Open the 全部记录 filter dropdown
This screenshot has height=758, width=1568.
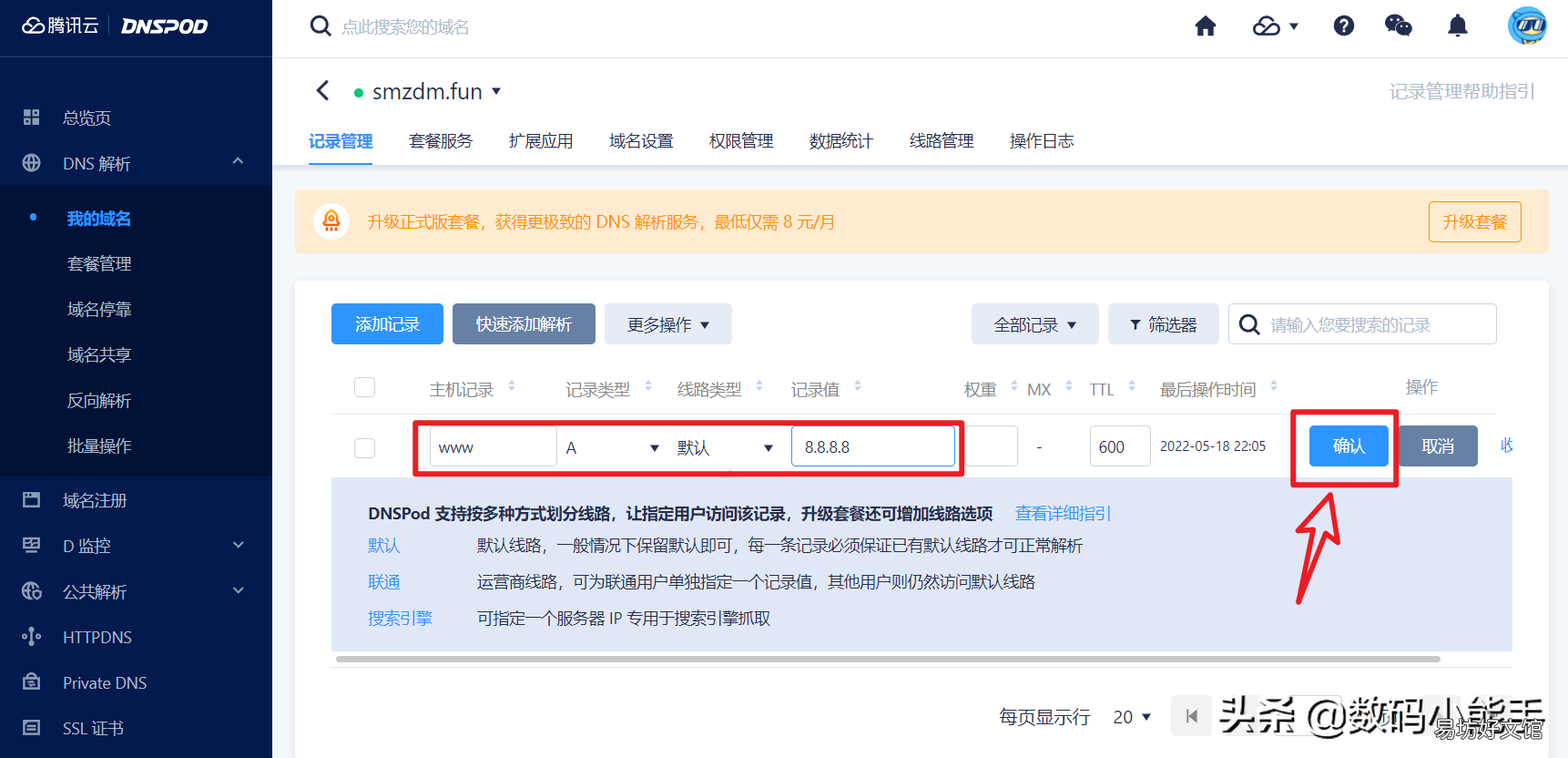1035,324
